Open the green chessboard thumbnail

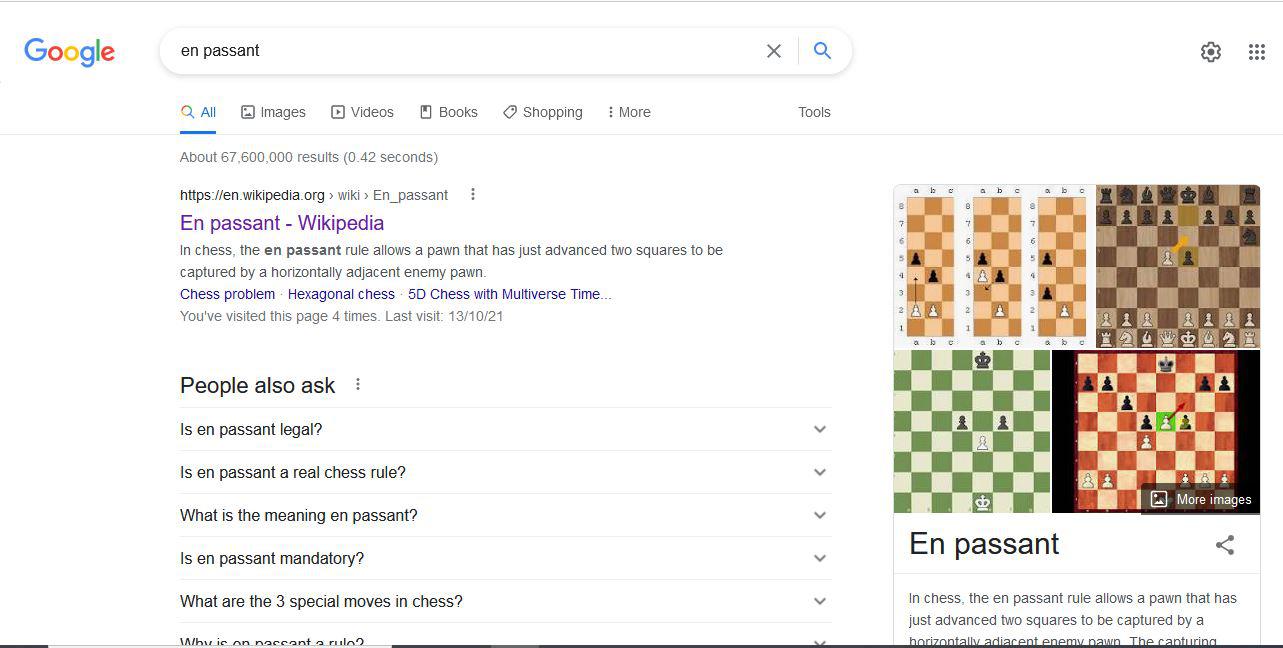[x=972, y=431]
